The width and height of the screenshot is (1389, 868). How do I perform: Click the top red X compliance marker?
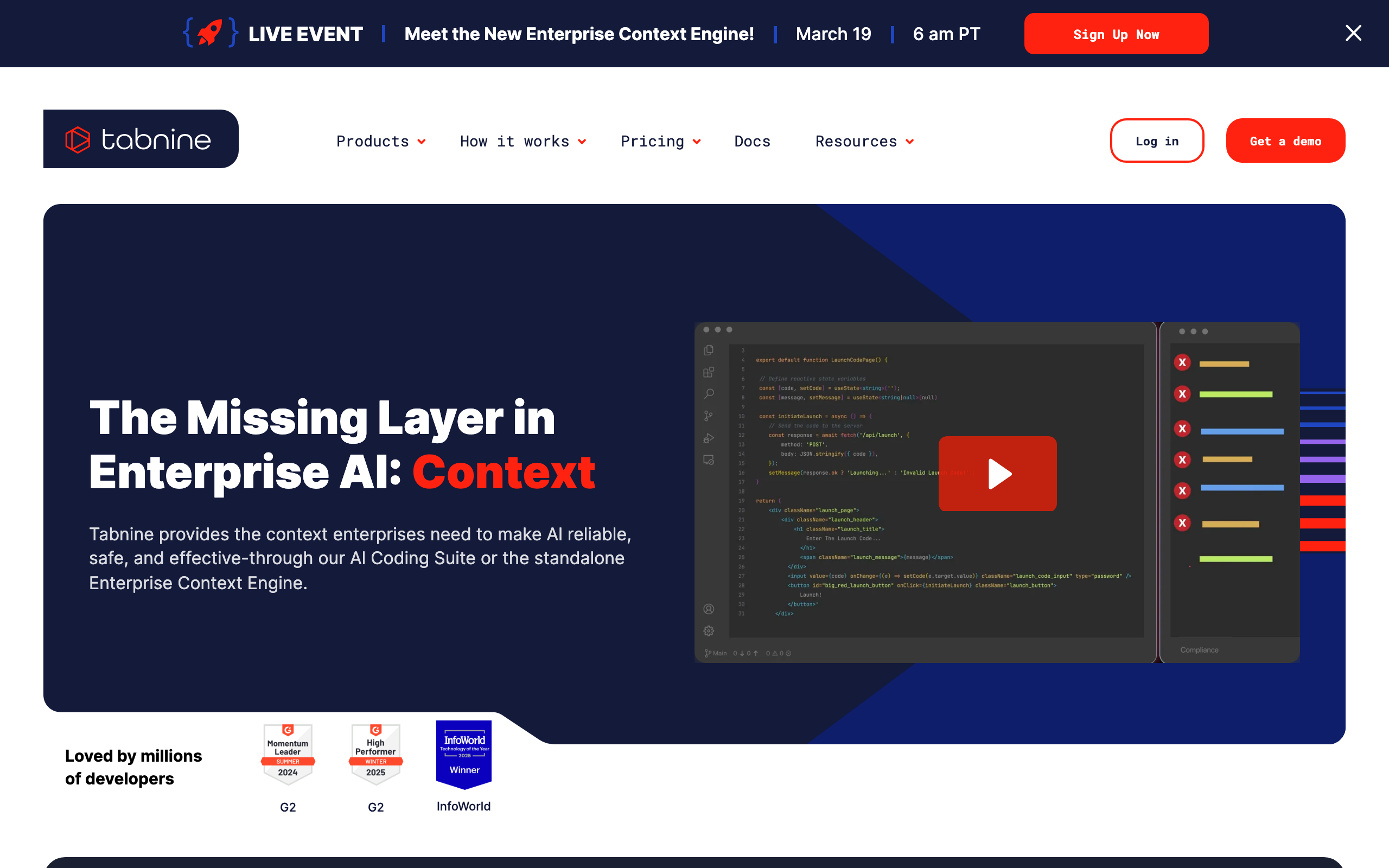1182,362
